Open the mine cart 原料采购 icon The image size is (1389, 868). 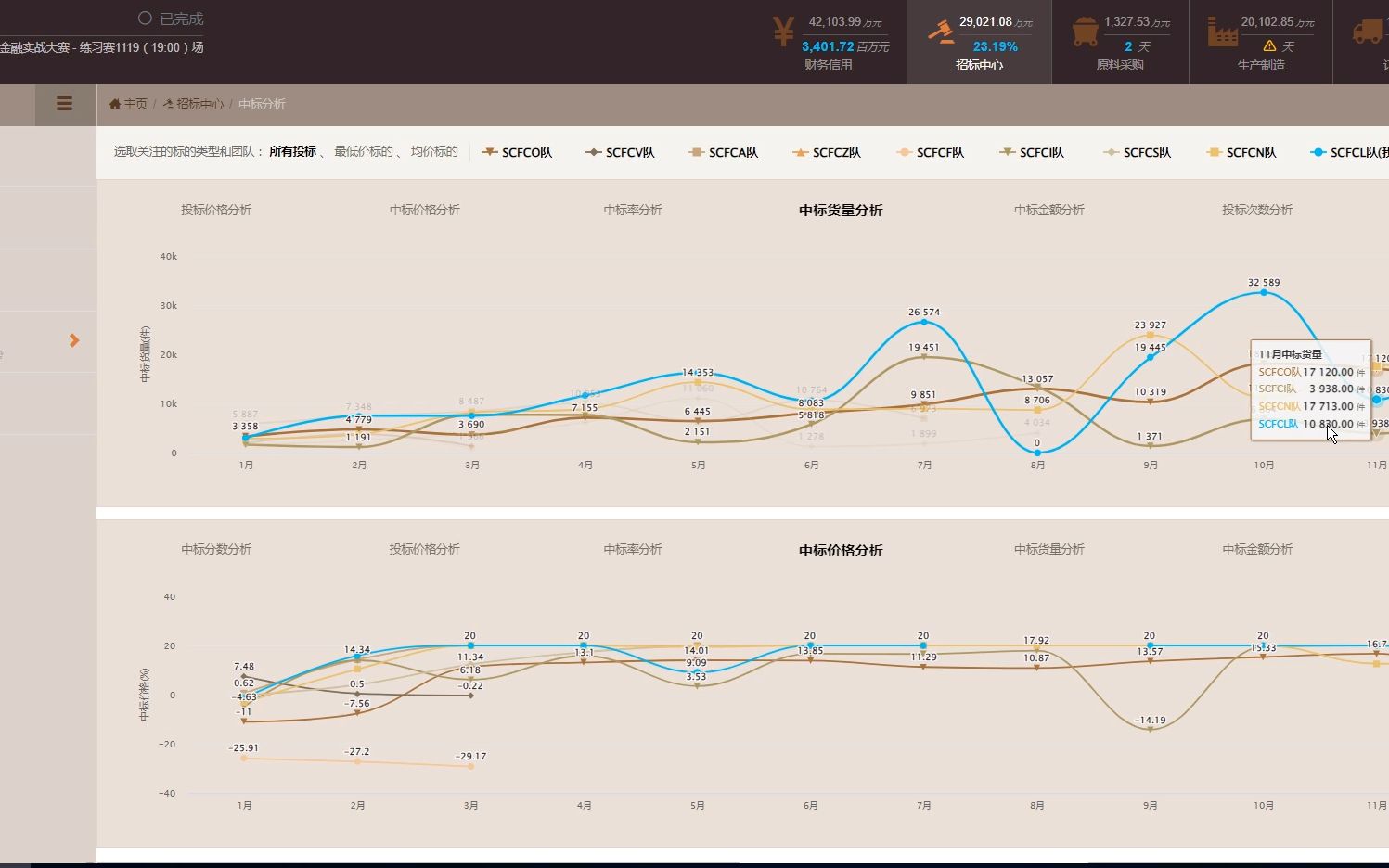(1085, 32)
